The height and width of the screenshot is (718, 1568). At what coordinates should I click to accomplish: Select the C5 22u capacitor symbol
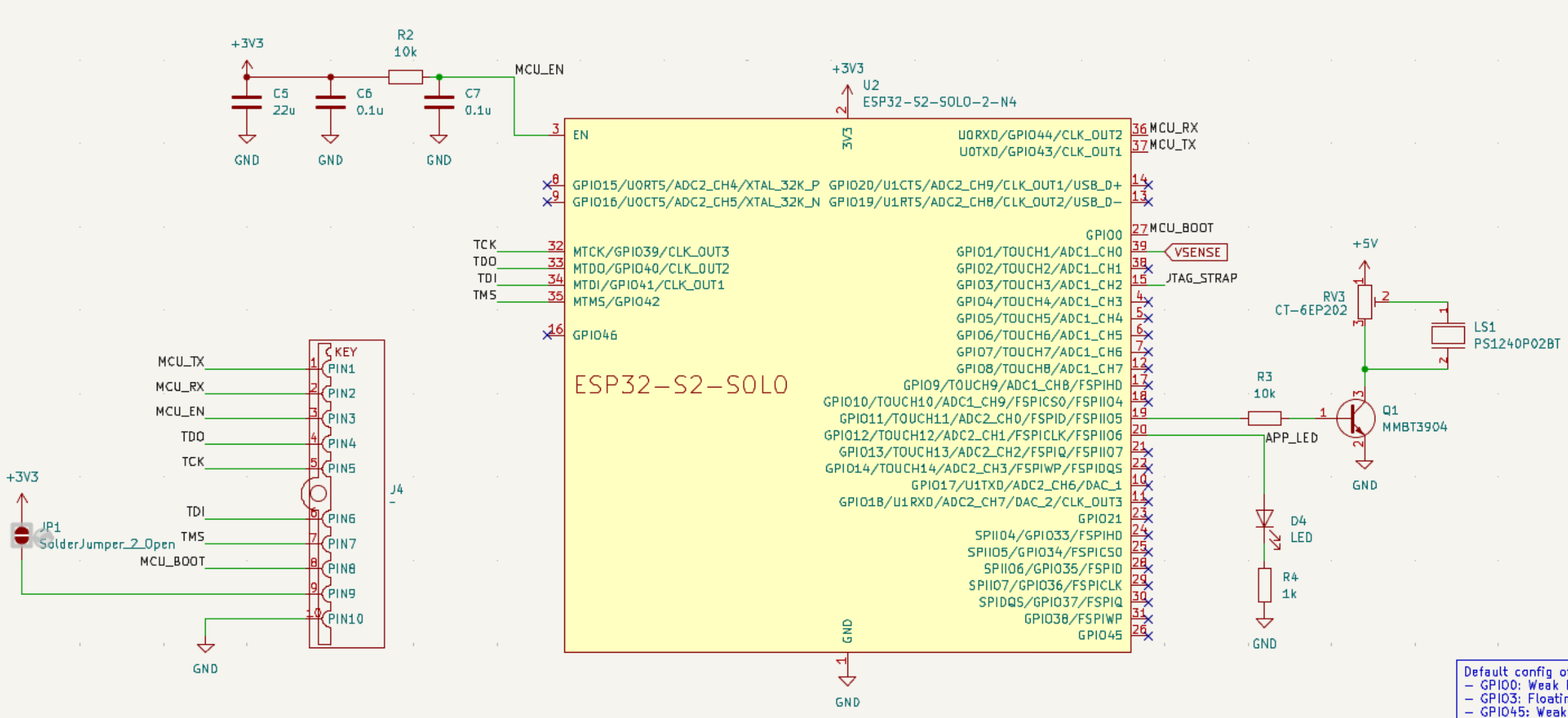point(247,102)
